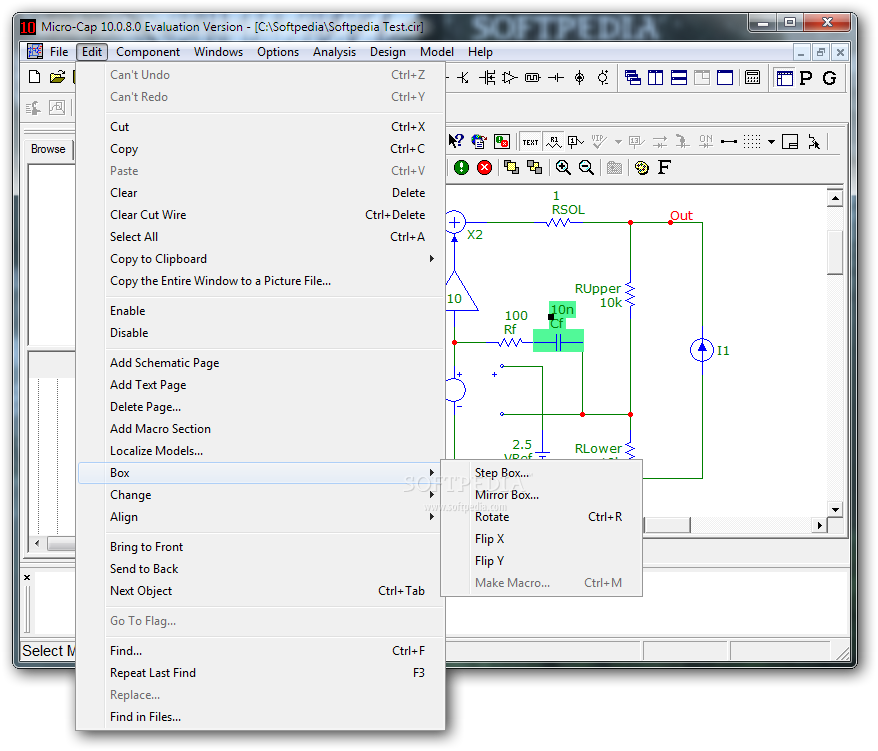Toggle the node numbers display icon
Screen dimensions: 878x751
point(576,142)
